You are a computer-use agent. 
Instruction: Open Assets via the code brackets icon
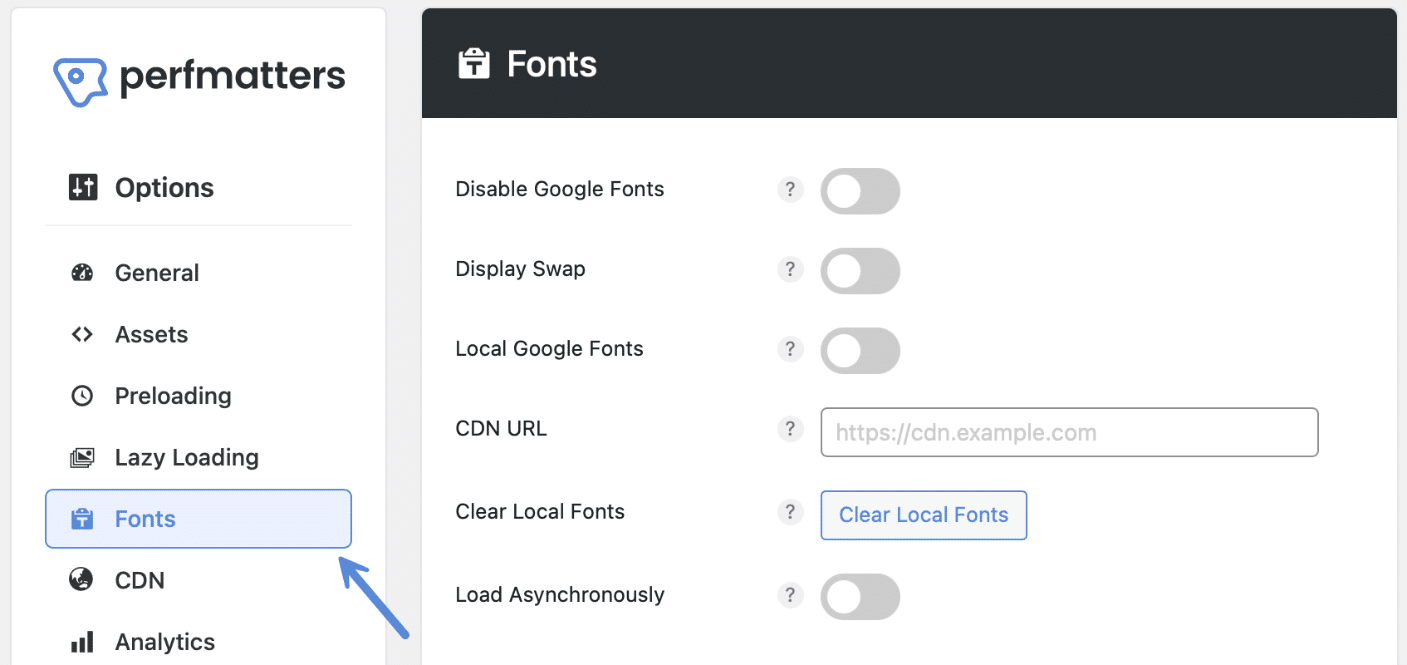tap(83, 334)
